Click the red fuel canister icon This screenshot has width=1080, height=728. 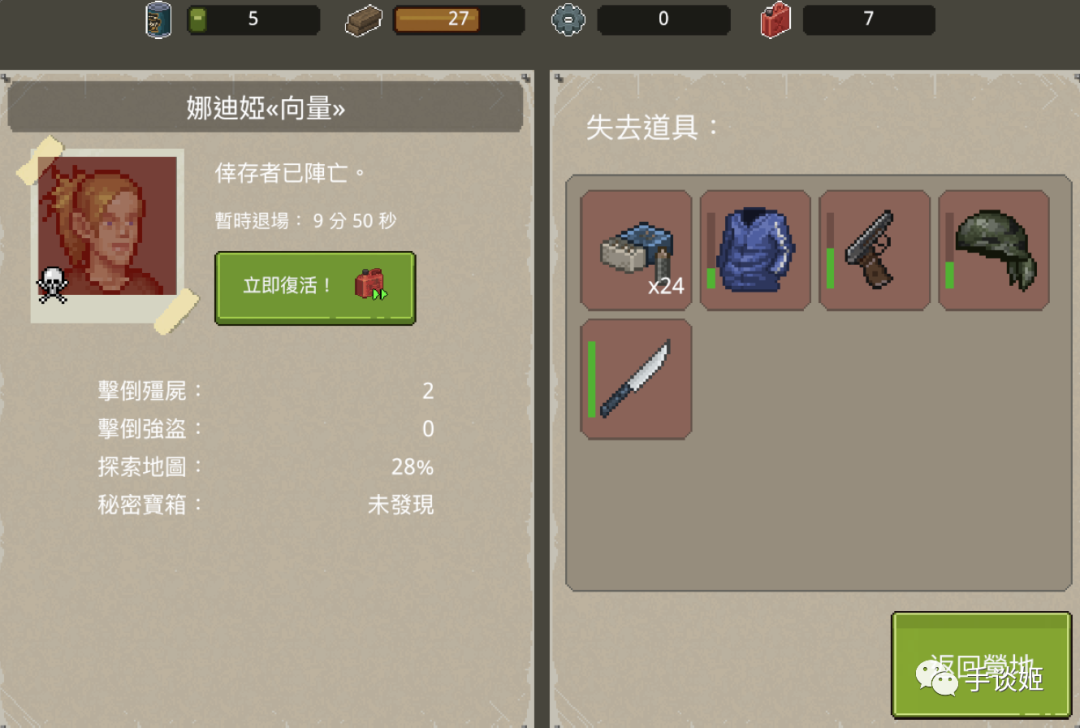pyautogui.click(x=776, y=20)
